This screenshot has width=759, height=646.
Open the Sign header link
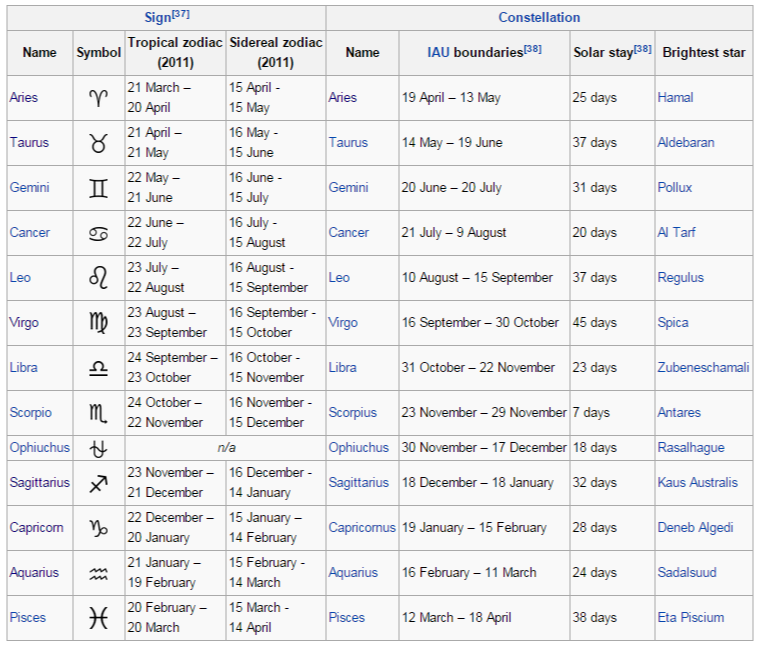click(158, 17)
